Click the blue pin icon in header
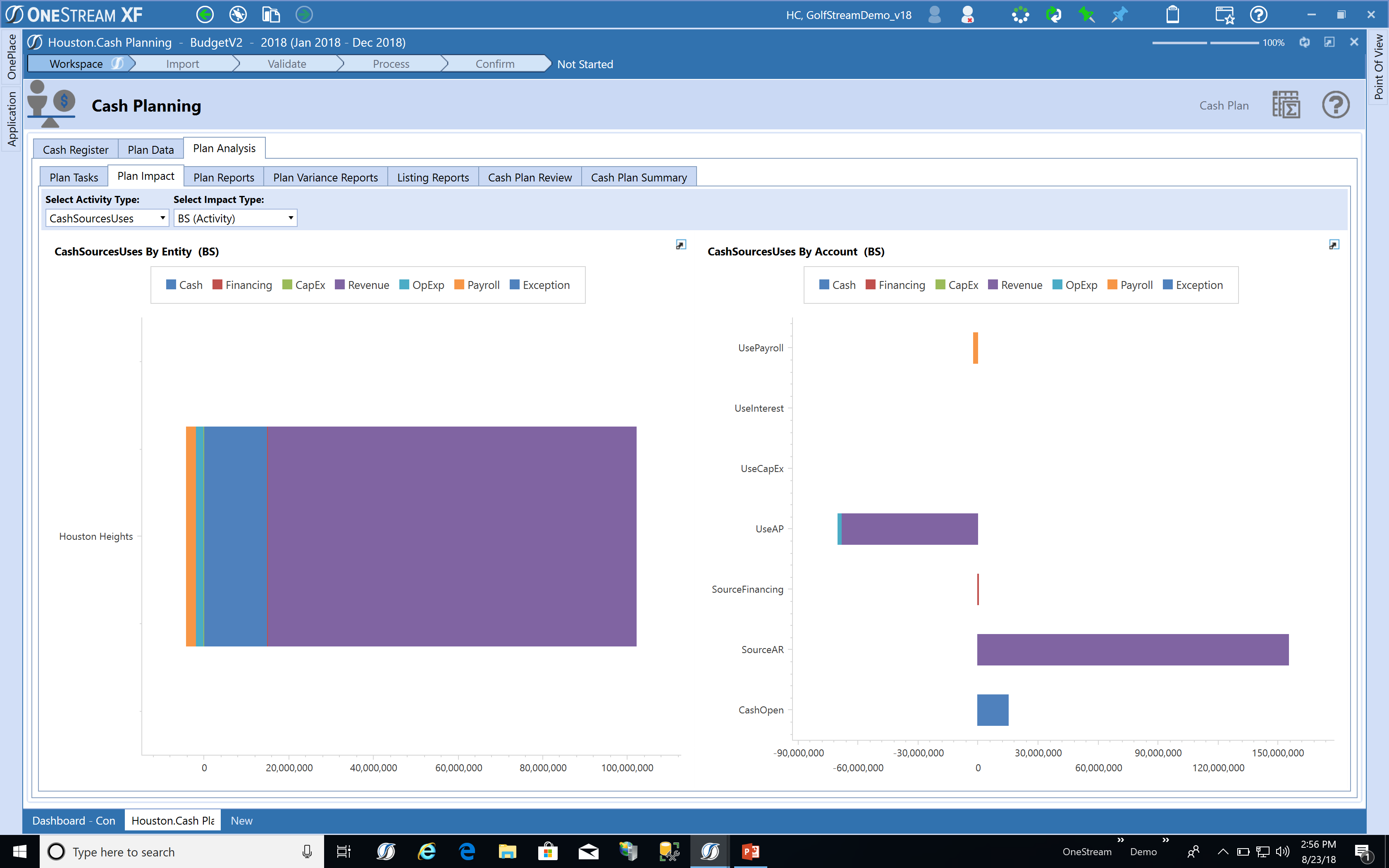The image size is (1389, 868). [x=1119, y=14]
